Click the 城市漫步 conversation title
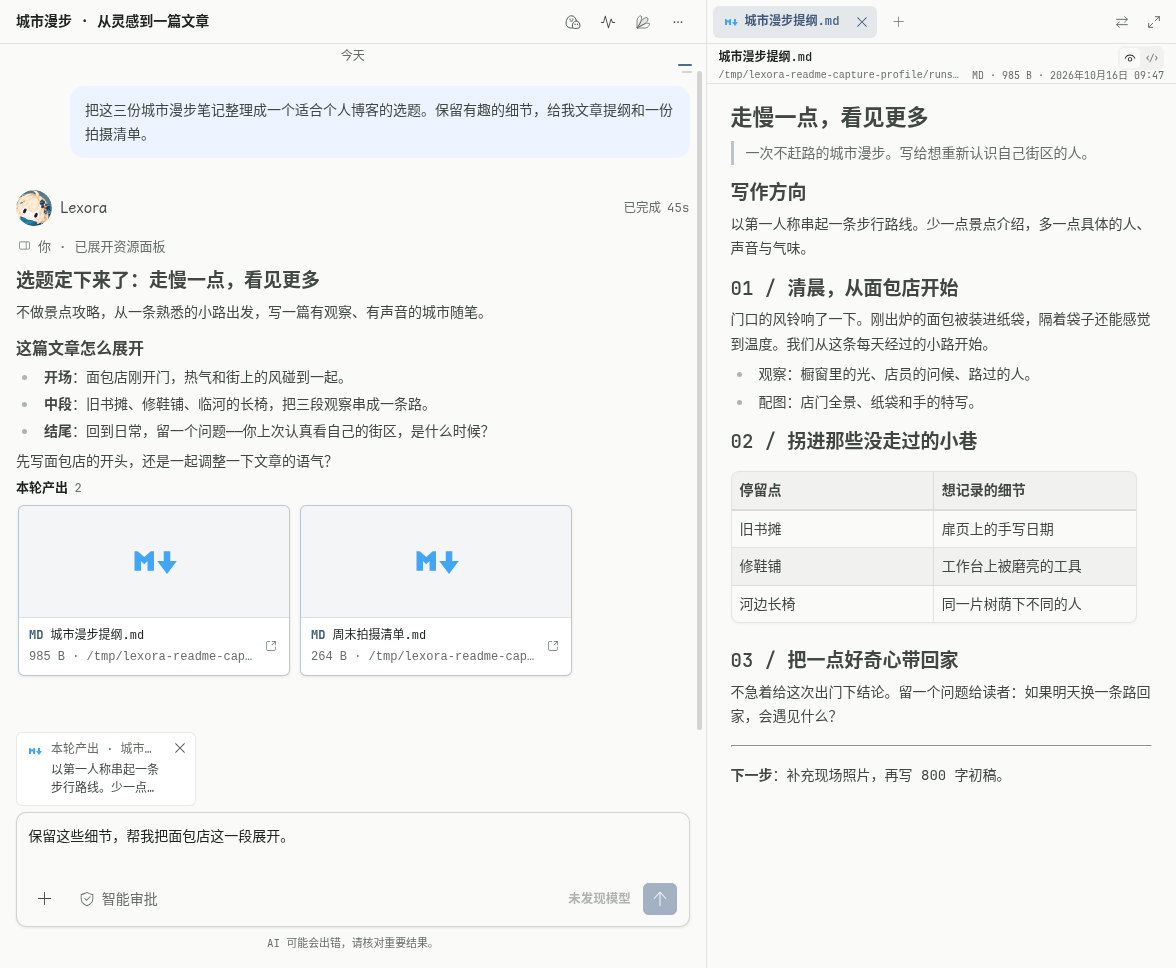Screen dimensions: 1176x968 pos(112,22)
